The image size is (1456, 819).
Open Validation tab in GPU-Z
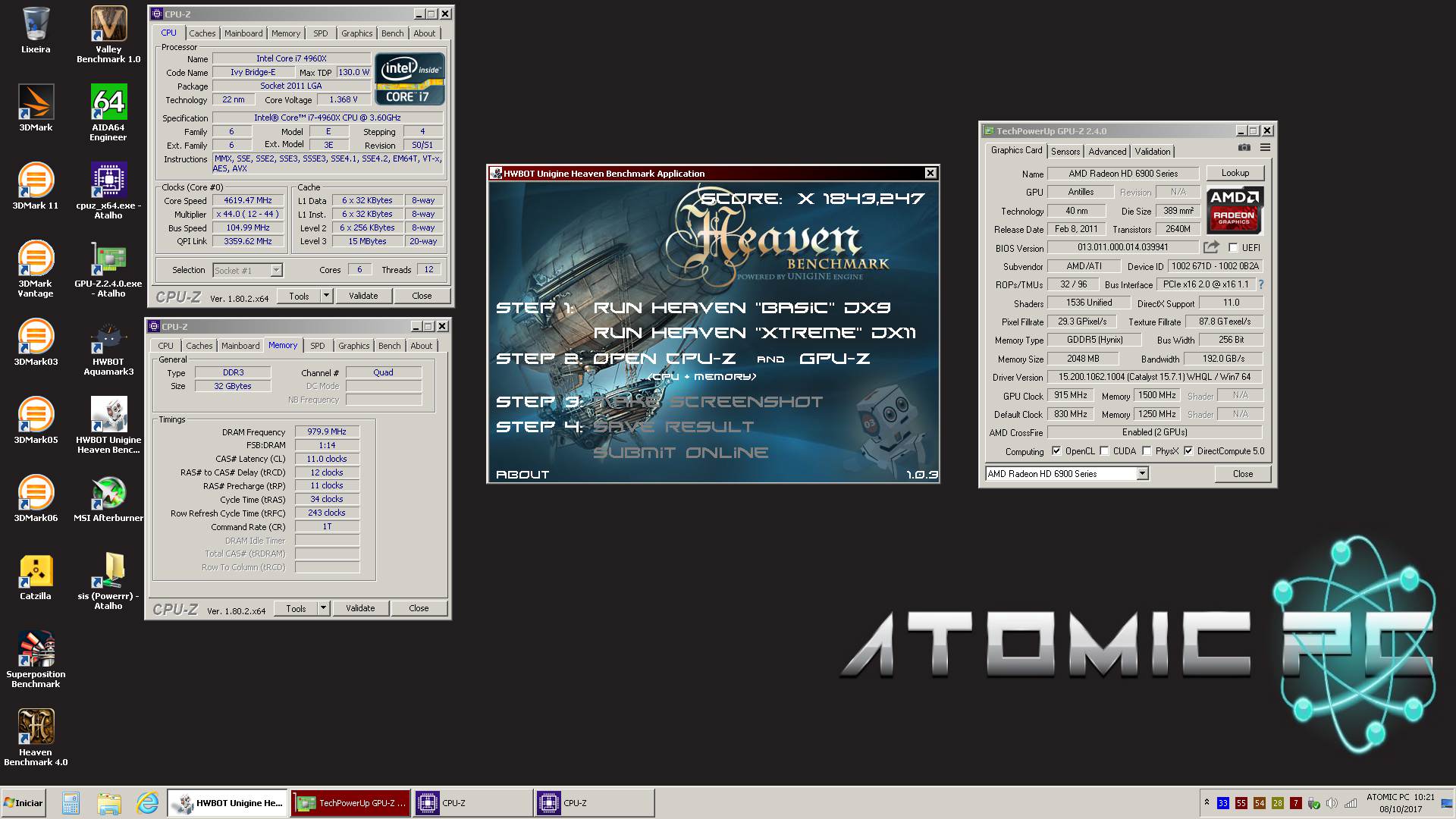coord(1153,152)
